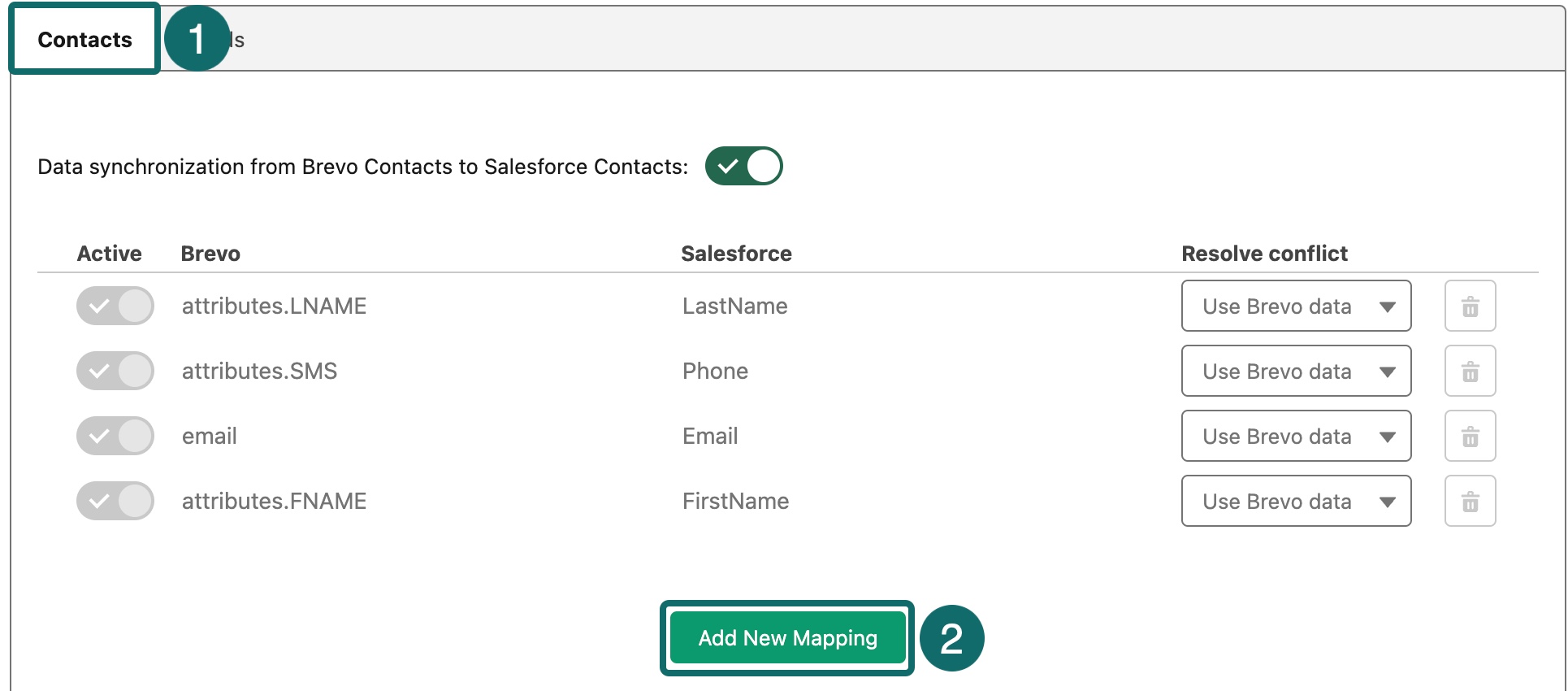Toggle active switch for attributes.SMS
Image resolution: width=1568 pixels, height=691 pixels.
coord(115,372)
